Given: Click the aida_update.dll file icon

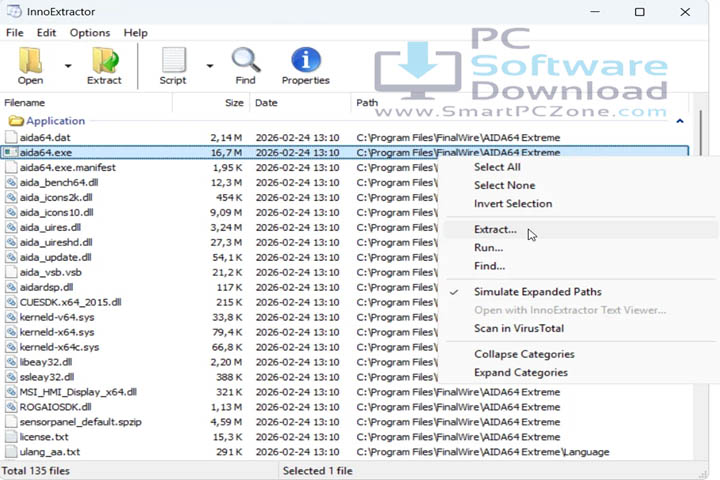Looking at the screenshot, I should click(x=11, y=257).
